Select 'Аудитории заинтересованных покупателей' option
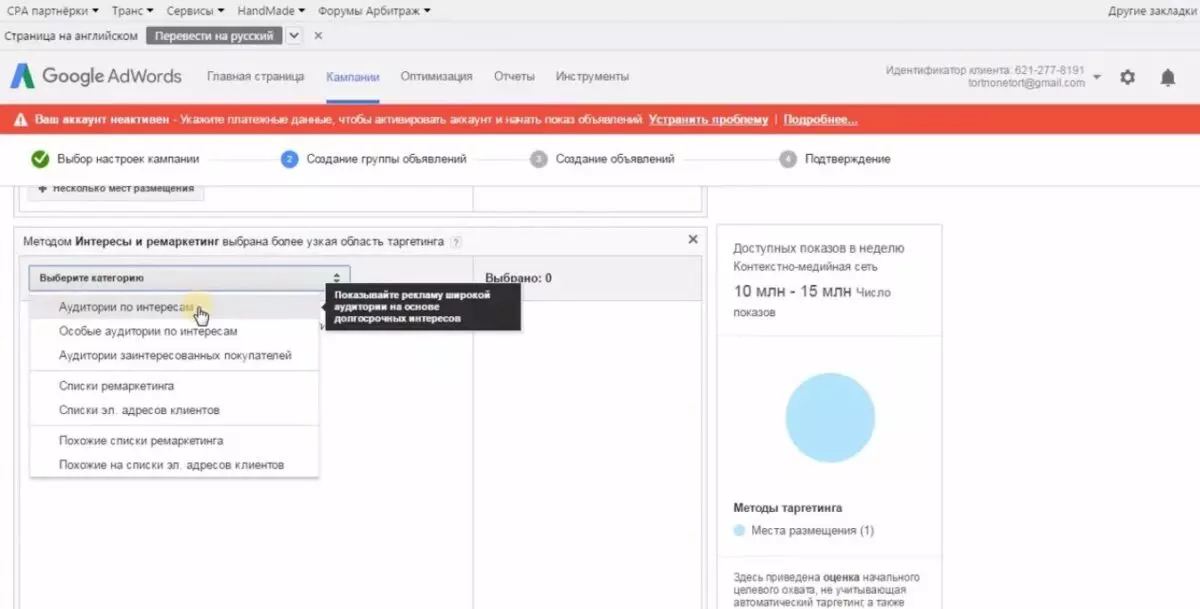The width and height of the screenshot is (1200, 609). click(175, 355)
